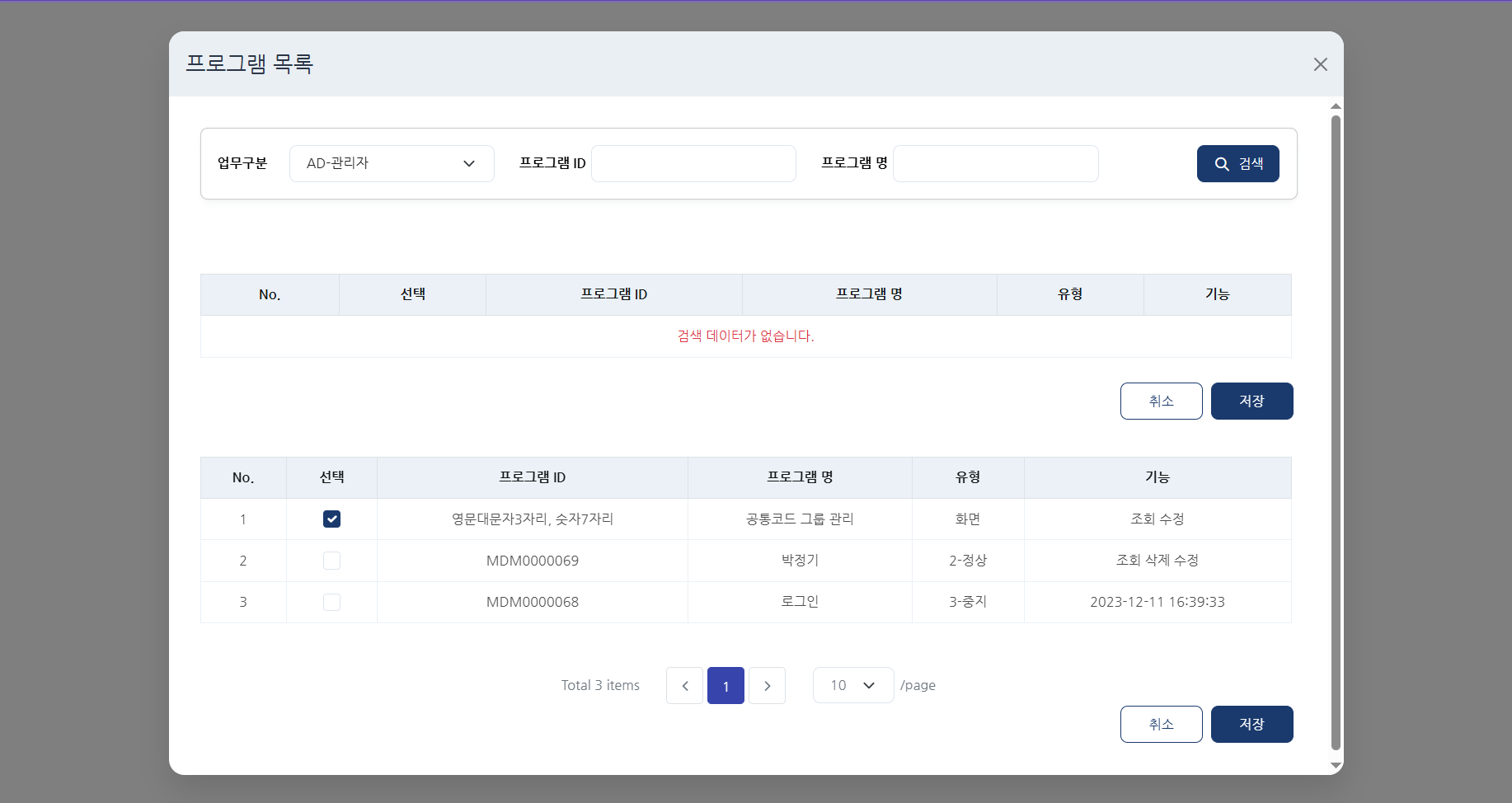Viewport: 1512px width, 803px height.
Task: Click the dropdown chevron of 업무구분 selector
Action: 469,163
